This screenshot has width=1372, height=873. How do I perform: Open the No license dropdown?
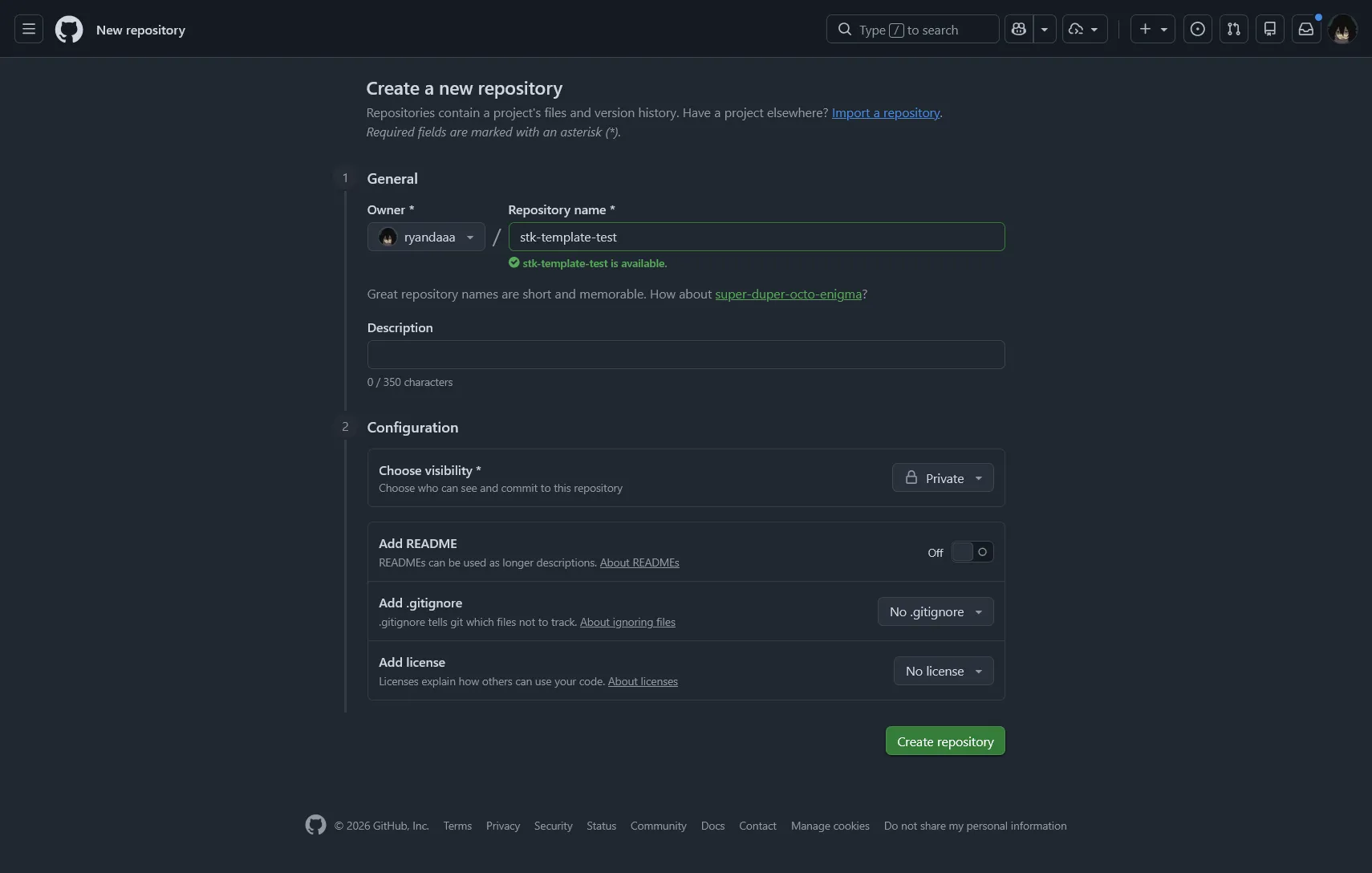pyautogui.click(x=944, y=671)
